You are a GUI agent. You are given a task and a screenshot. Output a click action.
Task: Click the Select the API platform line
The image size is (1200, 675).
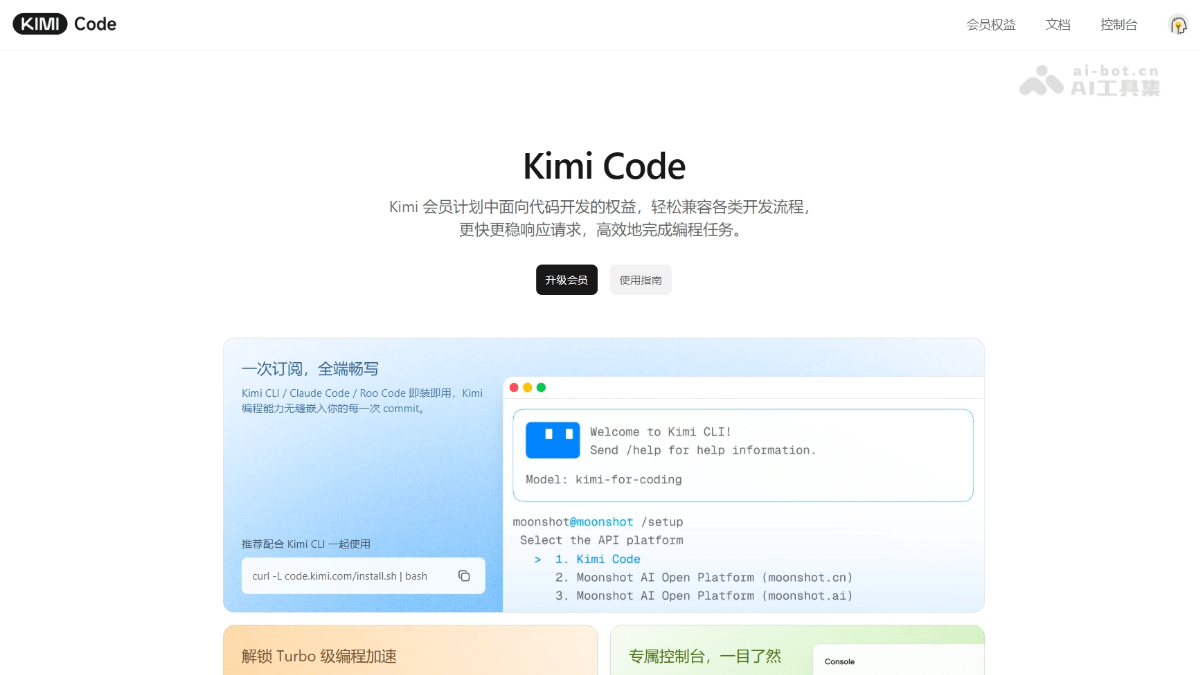(x=602, y=540)
